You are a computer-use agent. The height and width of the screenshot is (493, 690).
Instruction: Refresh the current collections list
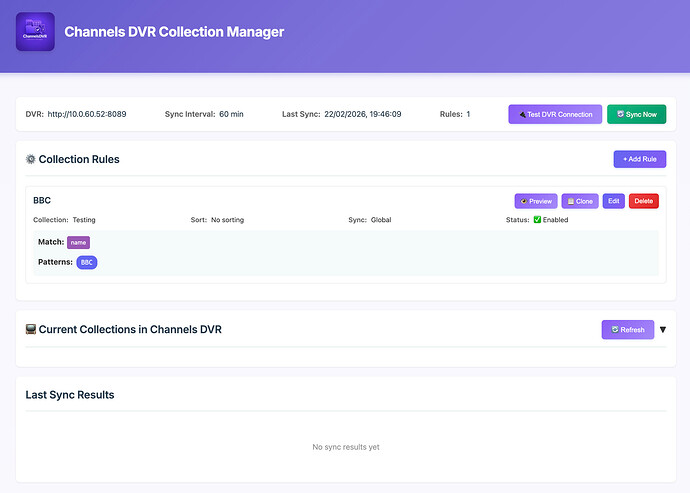(x=627, y=329)
